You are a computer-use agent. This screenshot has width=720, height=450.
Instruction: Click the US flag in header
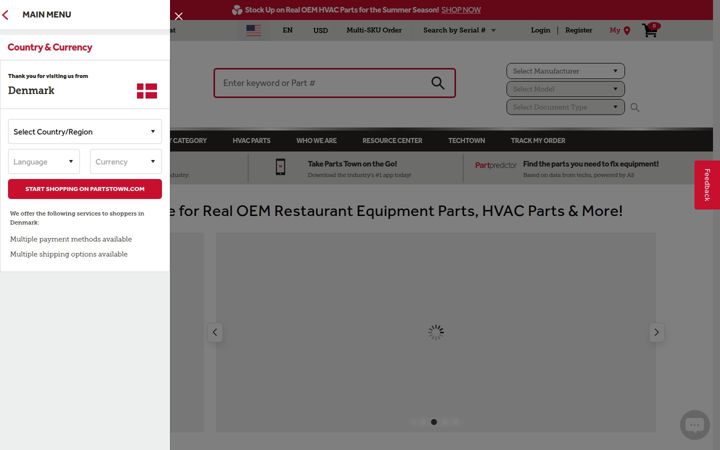click(253, 30)
